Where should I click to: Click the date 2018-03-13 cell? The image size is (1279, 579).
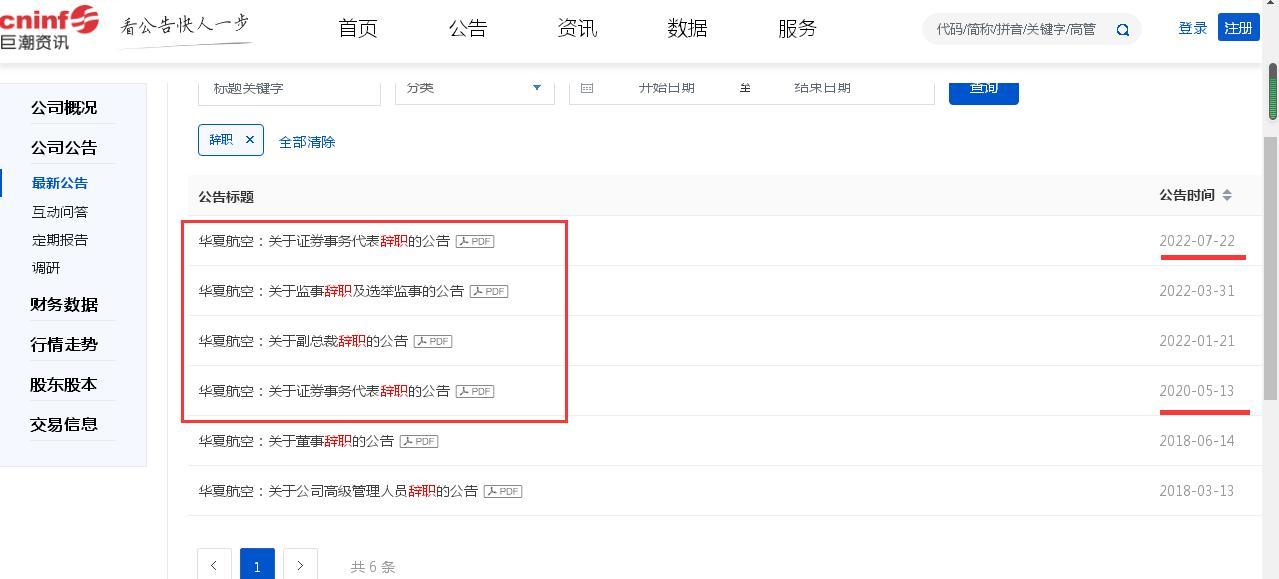(x=1196, y=491)
